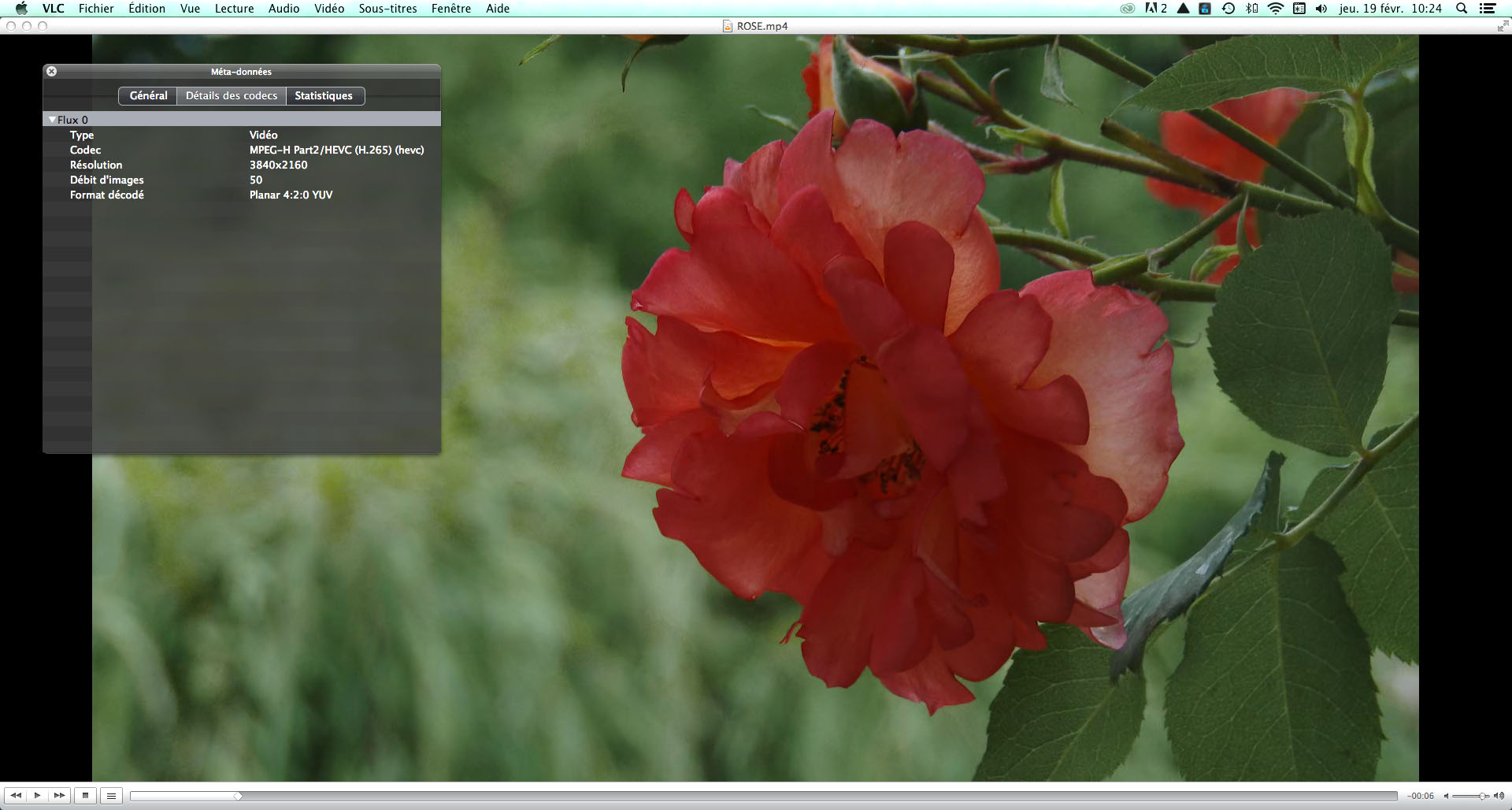Enter fullscreen using the title bar arrows icon
This screenshot has width=1512, height=810.
[x=1502, y=26]
